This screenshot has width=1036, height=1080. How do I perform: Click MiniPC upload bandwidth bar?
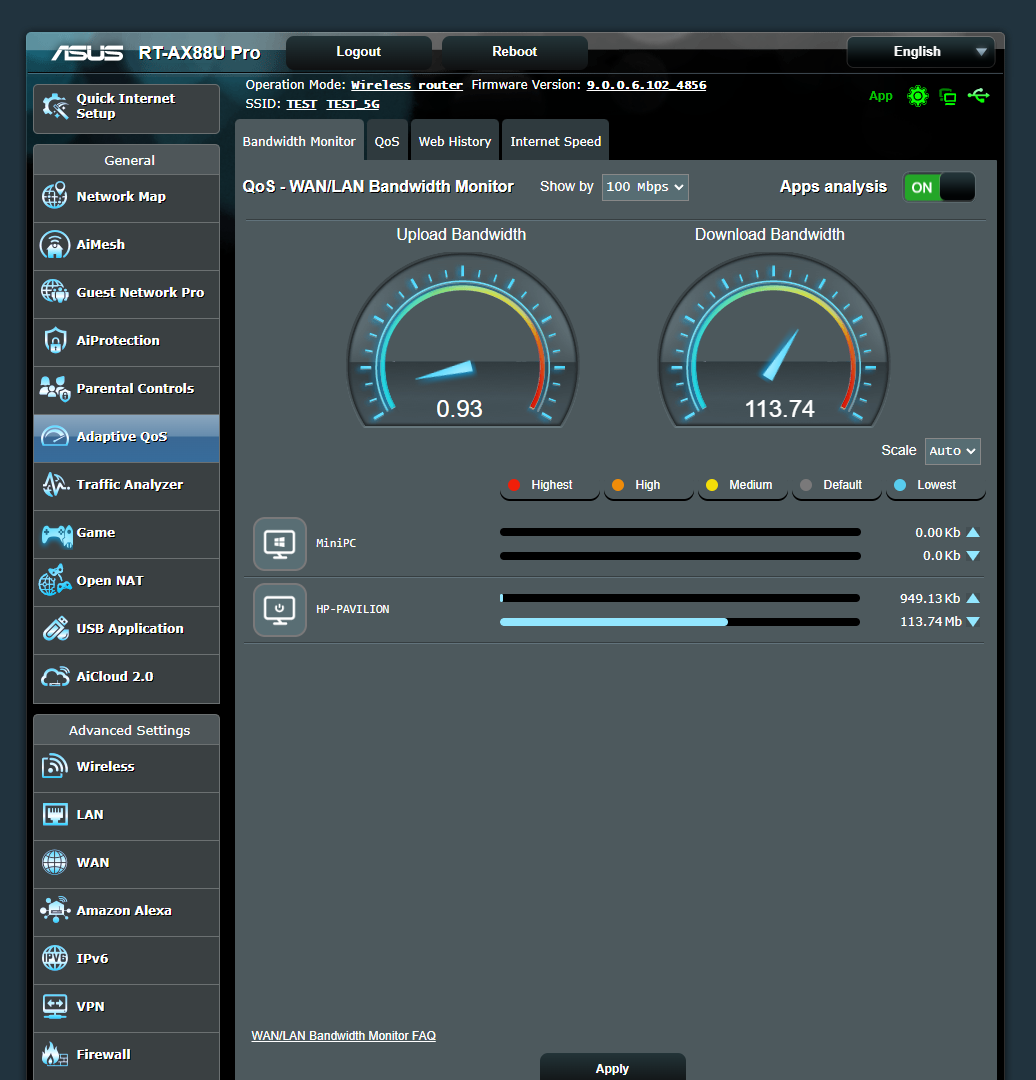[680, 532]
